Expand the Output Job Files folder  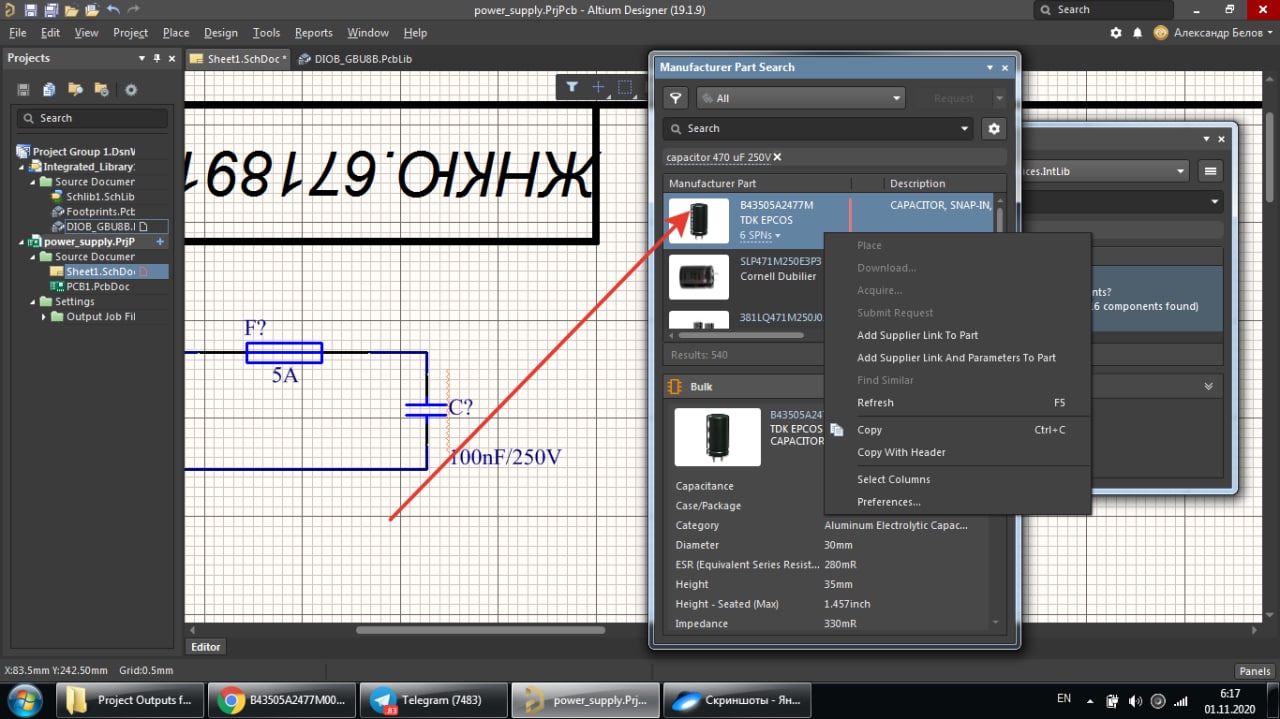pyautogui.click(x=44, y=316)
